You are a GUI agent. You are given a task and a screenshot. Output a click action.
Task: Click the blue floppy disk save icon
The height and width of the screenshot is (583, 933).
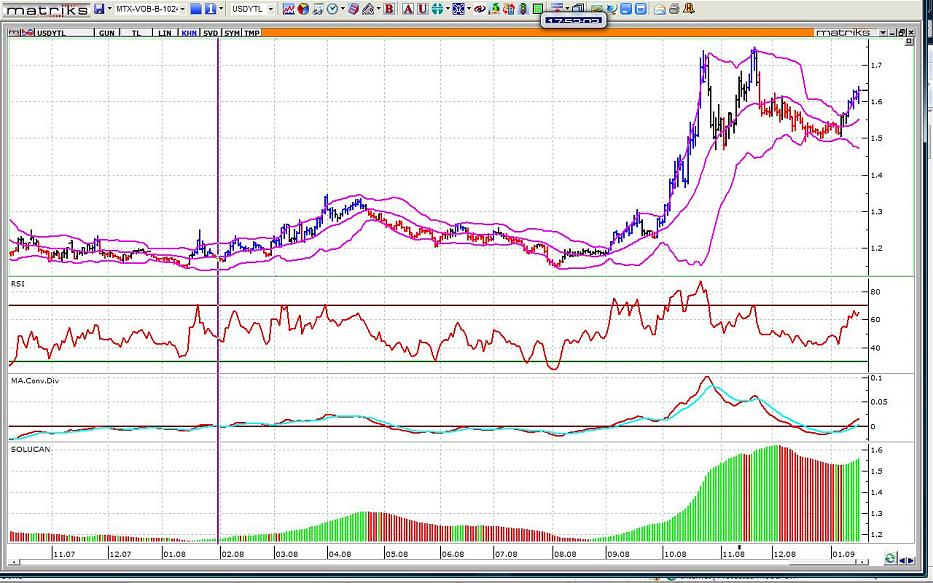tap(100, 9)
